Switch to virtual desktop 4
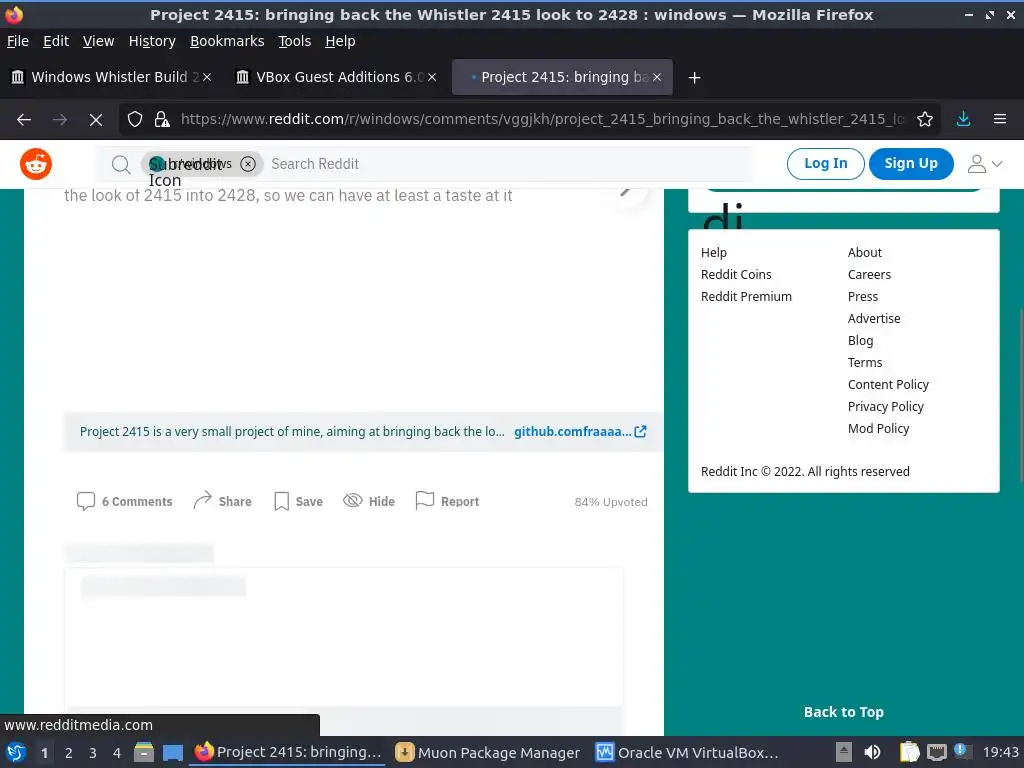Viewport: 1024px width, 768px height. pyautogui.click(x=117, y=753)
